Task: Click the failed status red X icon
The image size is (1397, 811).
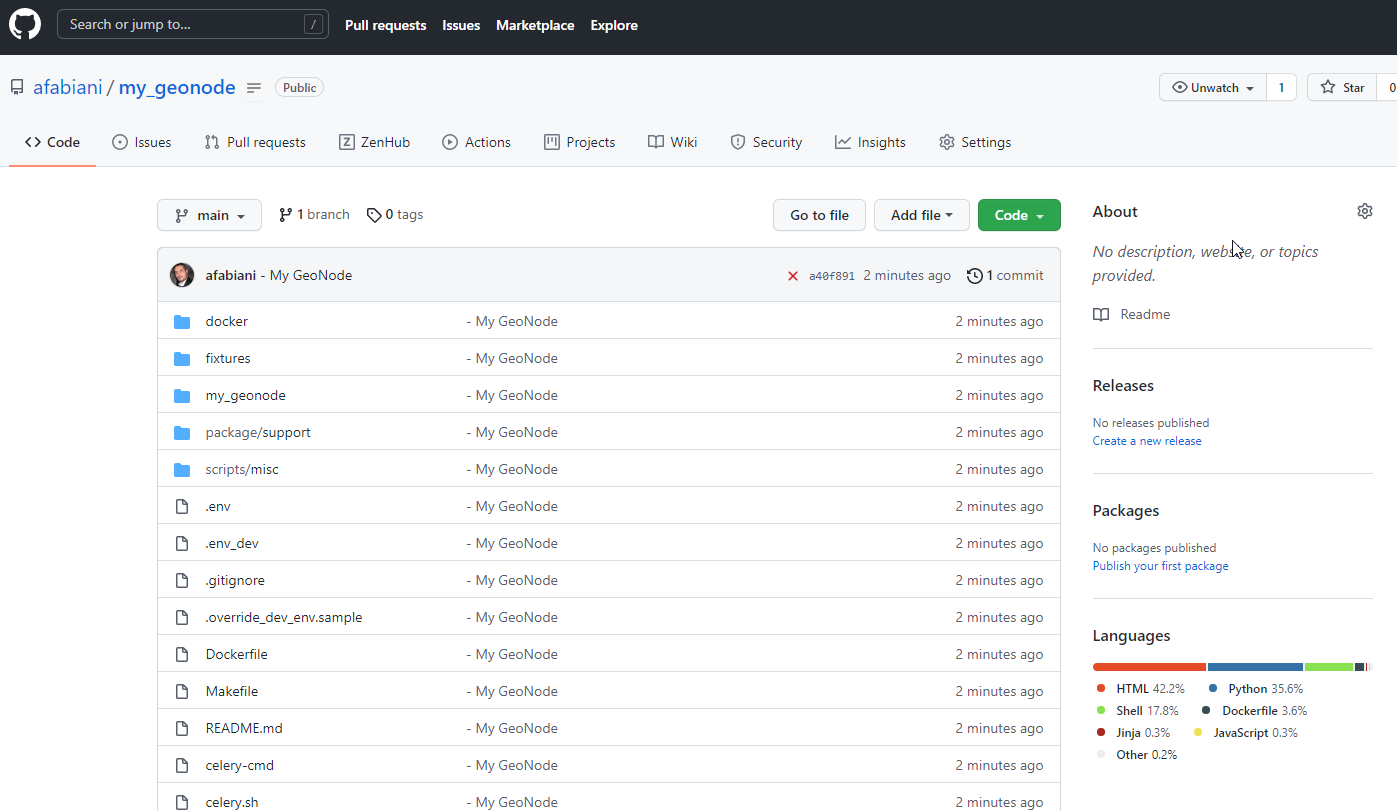Action: [793, 276]
